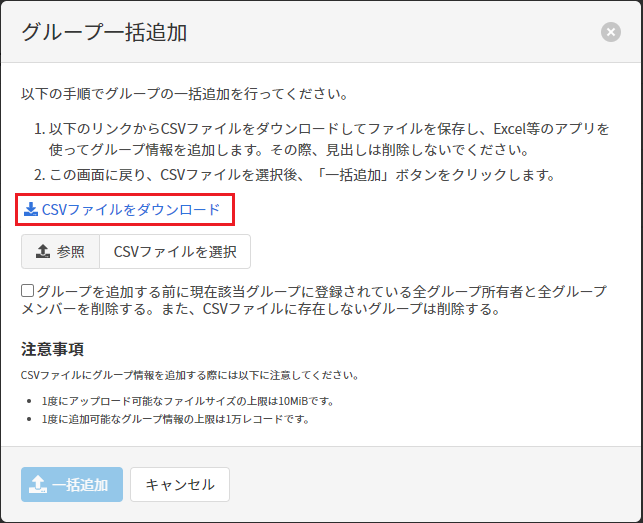Click the note text about adding group info to CSV
This screenshot has width=643, height=523.
190,375
